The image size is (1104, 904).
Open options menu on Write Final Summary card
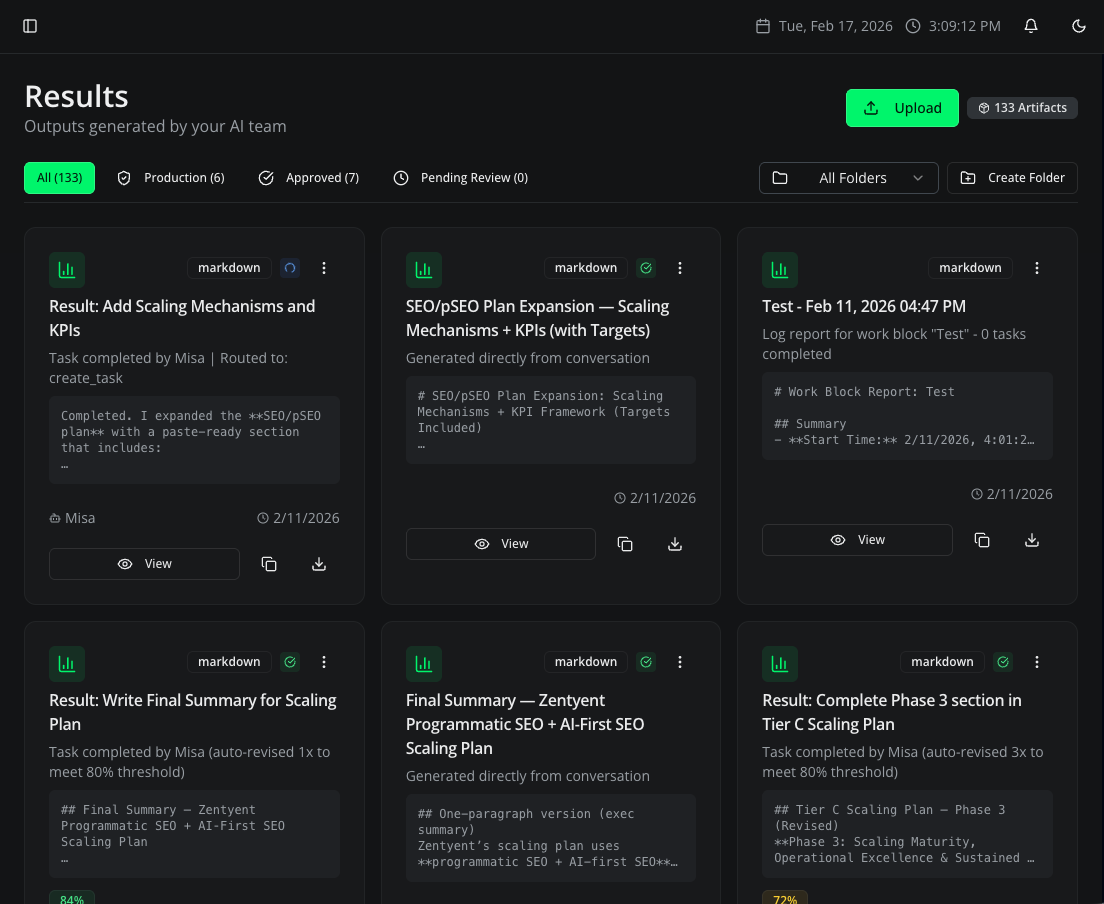(324, 662)
